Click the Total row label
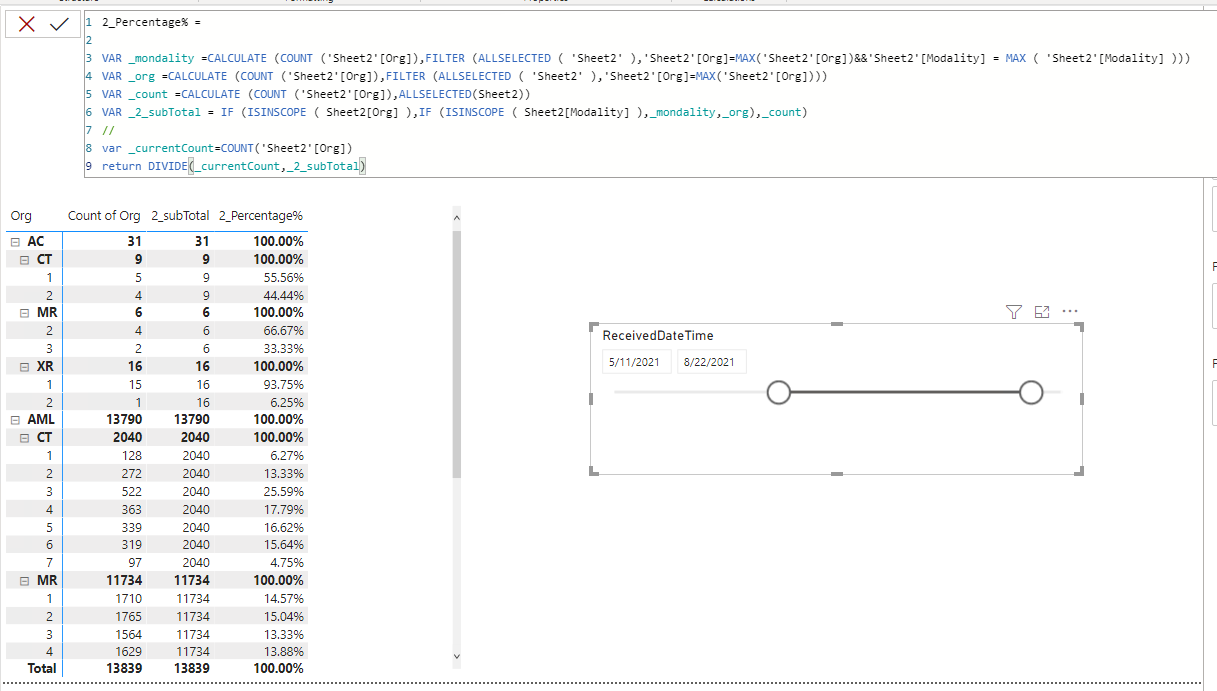This screenshot has width=1217, height=691. (x=42, y=668)
